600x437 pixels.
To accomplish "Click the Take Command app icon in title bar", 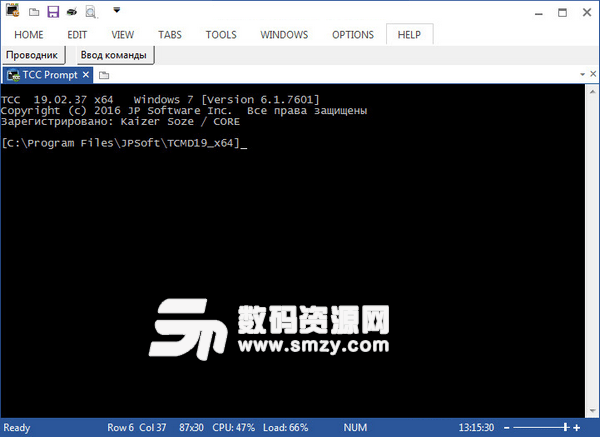I will (12, 10).
